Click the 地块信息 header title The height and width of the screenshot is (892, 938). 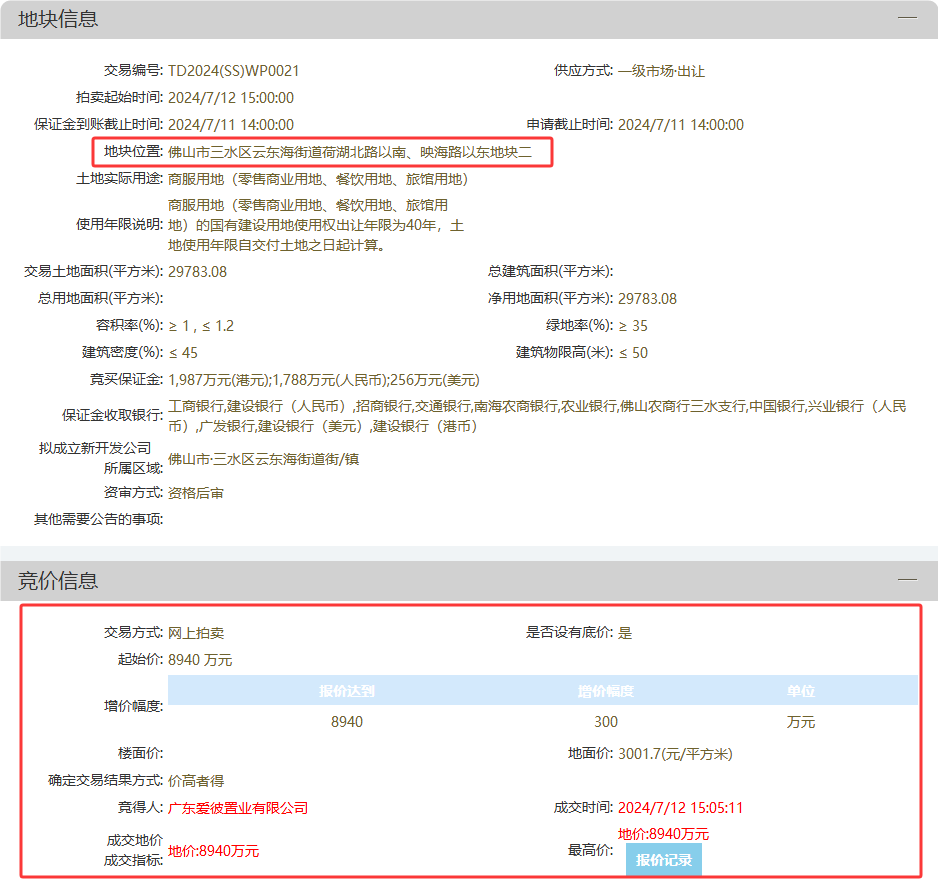58,19
